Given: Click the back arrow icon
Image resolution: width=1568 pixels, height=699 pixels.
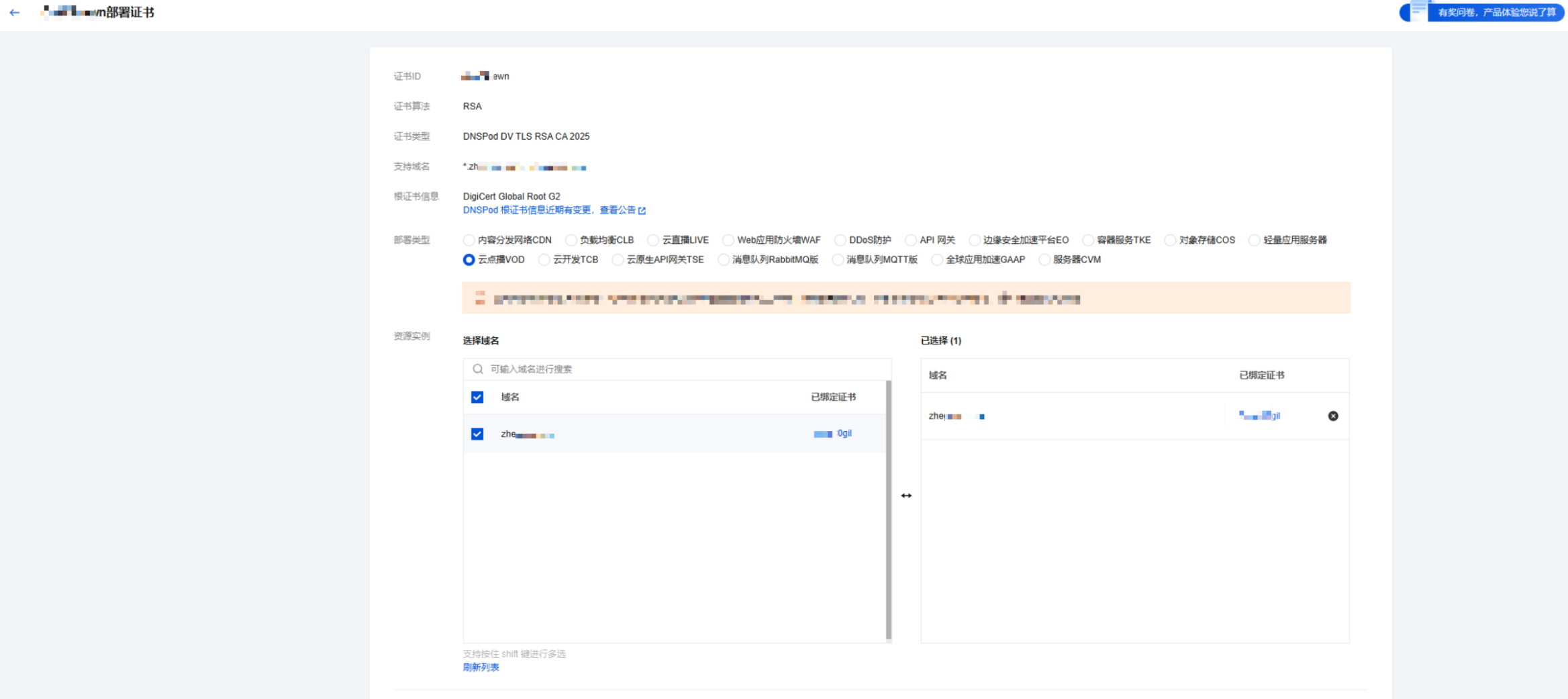Looking at the screenshot, I should pyautogui.click(x=15, y=13).
